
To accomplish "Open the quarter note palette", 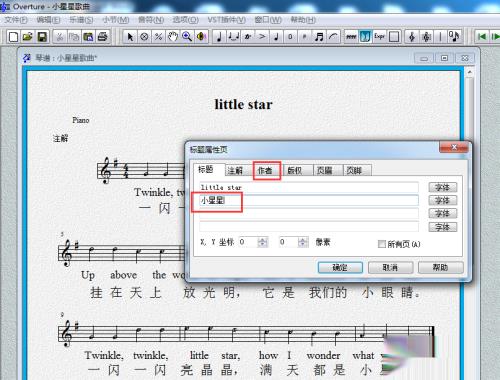I will click(219, 37).
